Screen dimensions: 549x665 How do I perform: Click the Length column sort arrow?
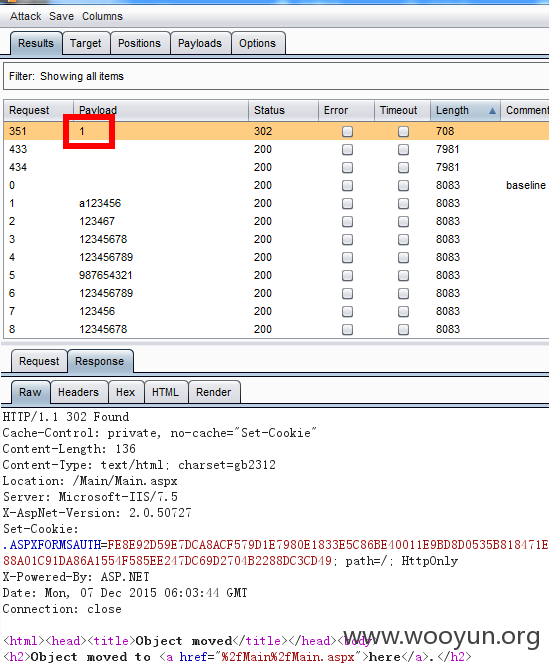492,111
